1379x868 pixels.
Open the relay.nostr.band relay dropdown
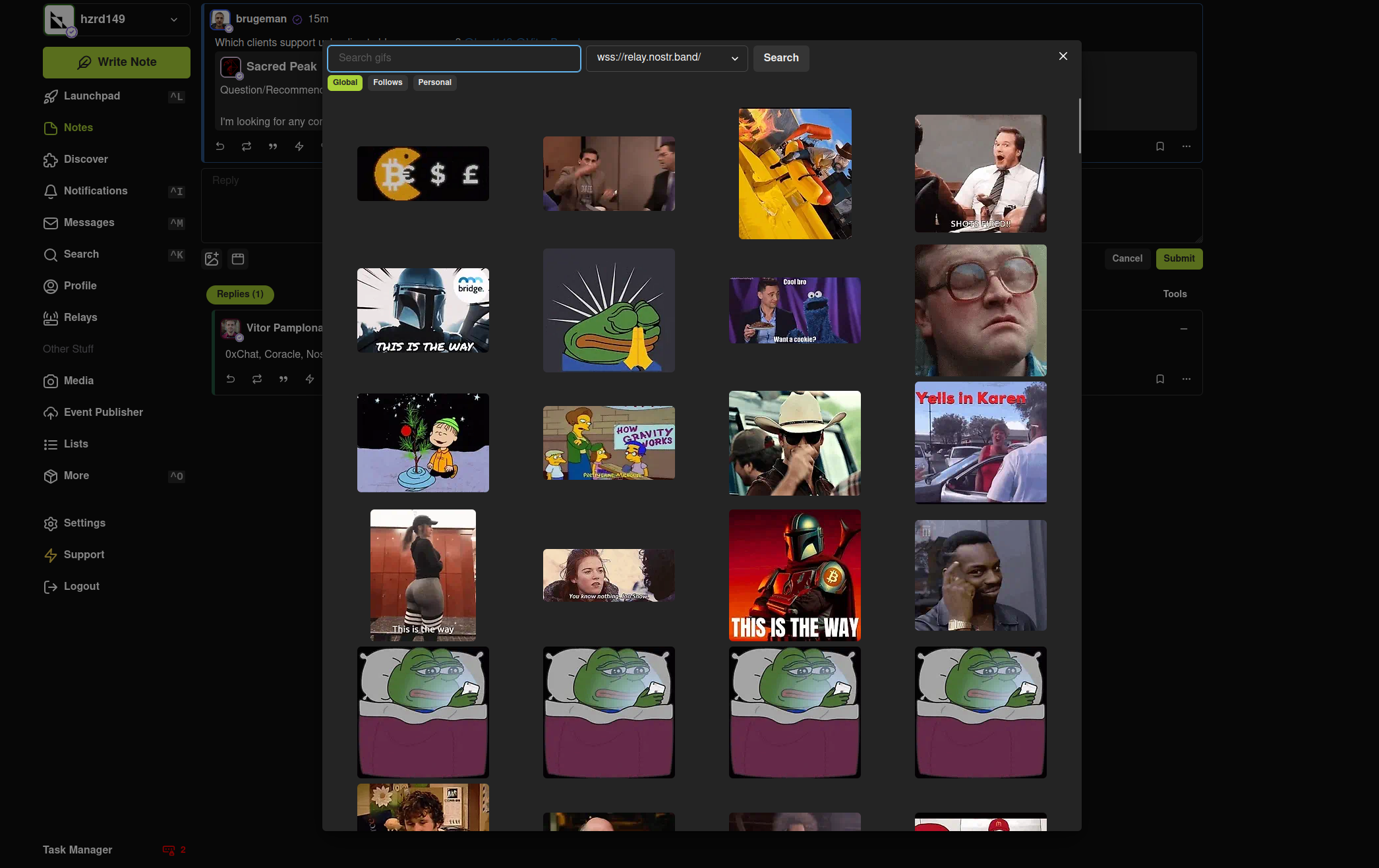pos(666,58)
